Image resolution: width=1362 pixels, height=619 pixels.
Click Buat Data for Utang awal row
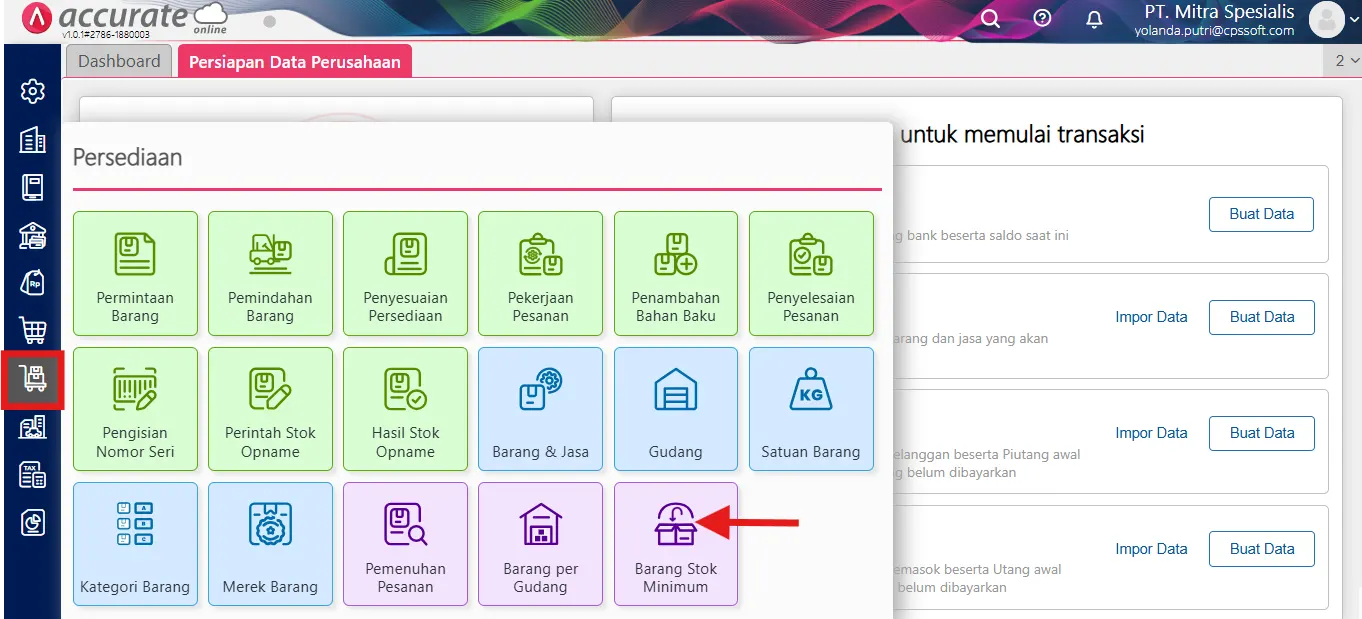click(1261, 549)
